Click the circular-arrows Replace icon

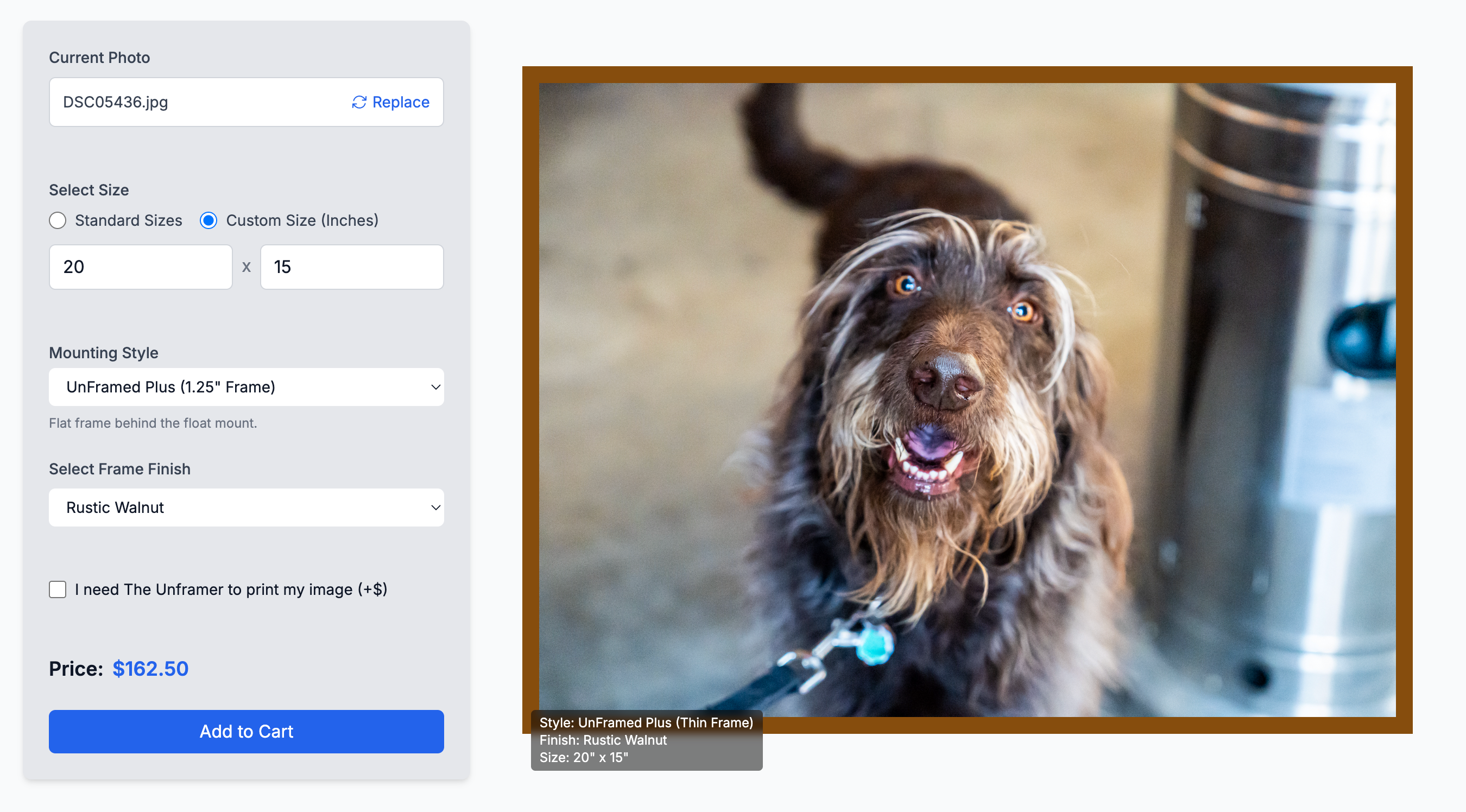coord(359,103)
